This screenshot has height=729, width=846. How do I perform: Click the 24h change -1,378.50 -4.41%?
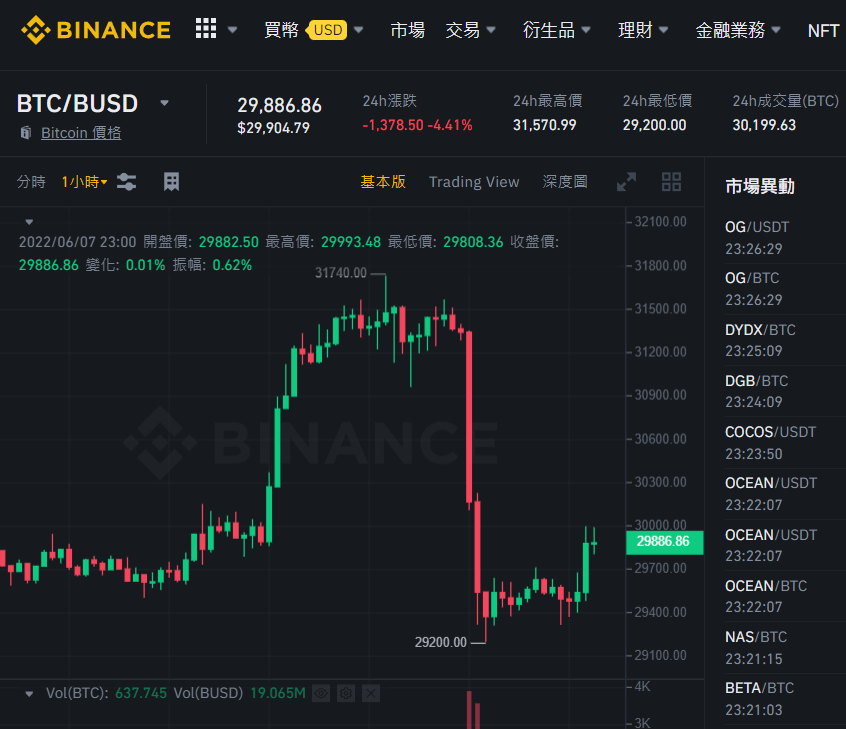coord(417,125)
